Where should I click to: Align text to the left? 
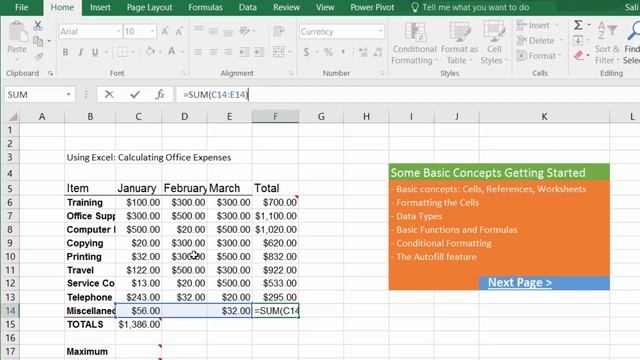pyautogui.click(x=198, y=52)
